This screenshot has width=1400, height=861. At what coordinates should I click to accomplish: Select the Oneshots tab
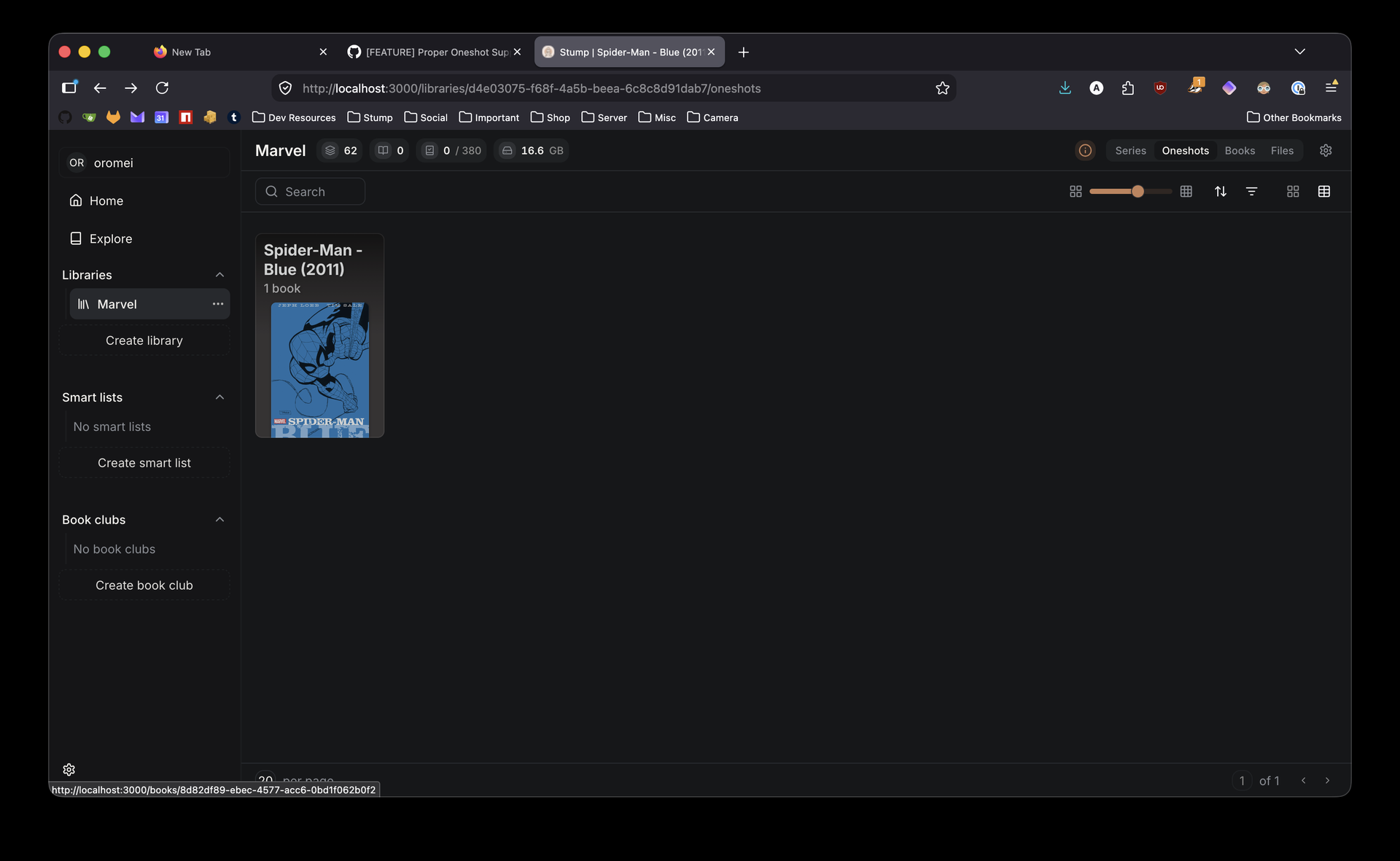[1186, 150]
